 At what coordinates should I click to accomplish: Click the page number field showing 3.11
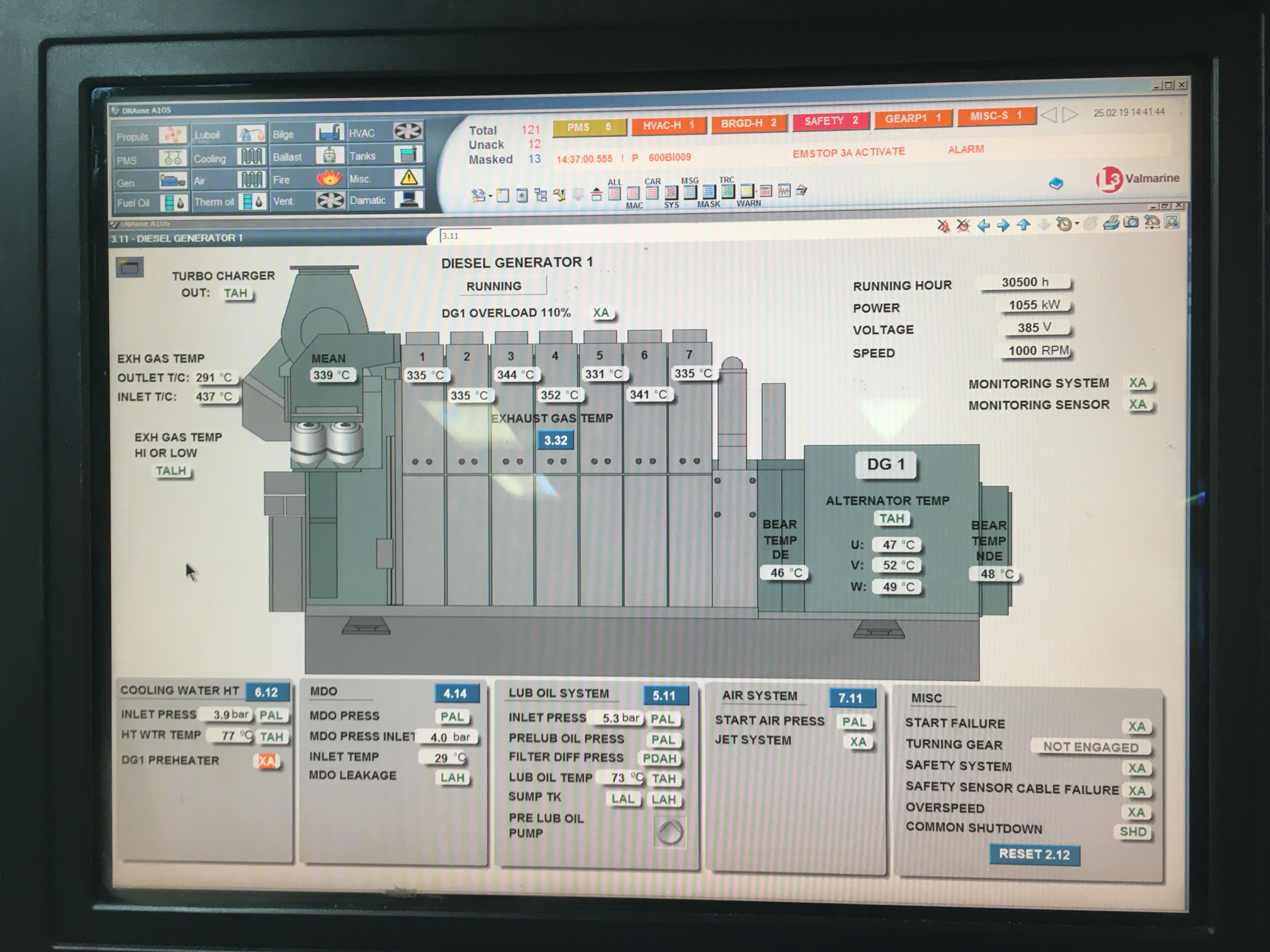click(x=465, y=236)
